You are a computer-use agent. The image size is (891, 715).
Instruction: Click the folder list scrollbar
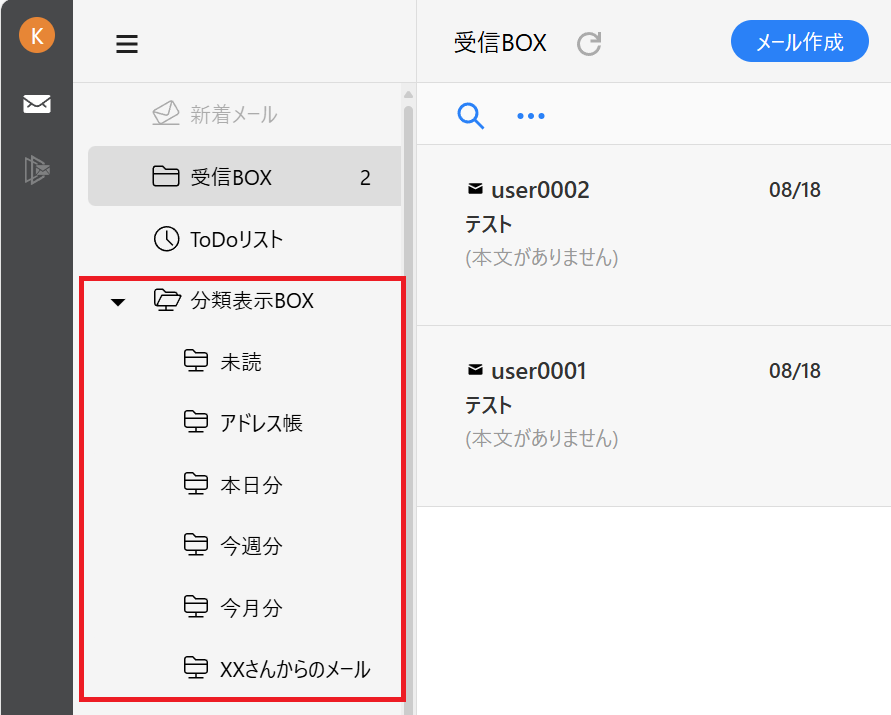[x=408, y=409]
